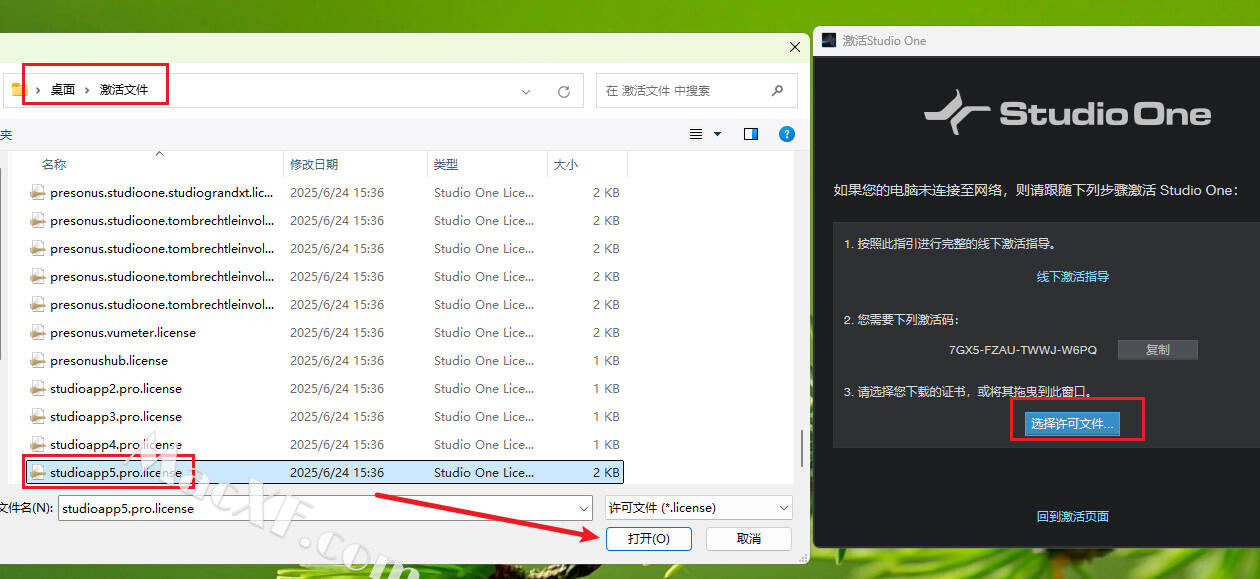This screenshot has width=1260, height=579.
Task: Open the help icon in file dialog
Action: (x=786, y=134)
